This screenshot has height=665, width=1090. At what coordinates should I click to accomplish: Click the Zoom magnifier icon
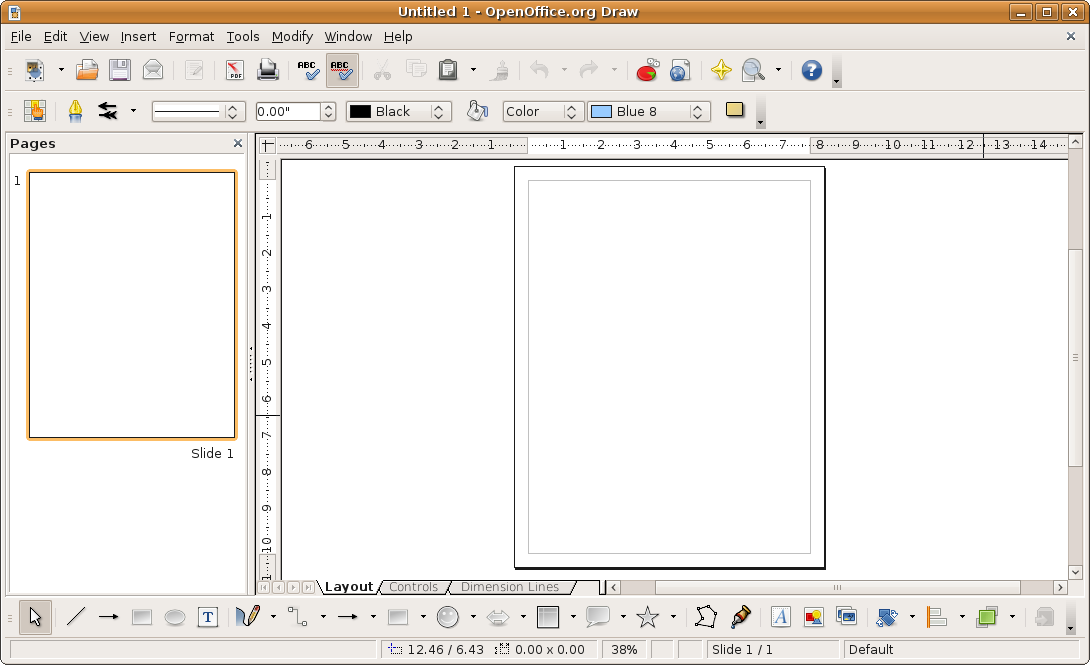tap(754, 70)
